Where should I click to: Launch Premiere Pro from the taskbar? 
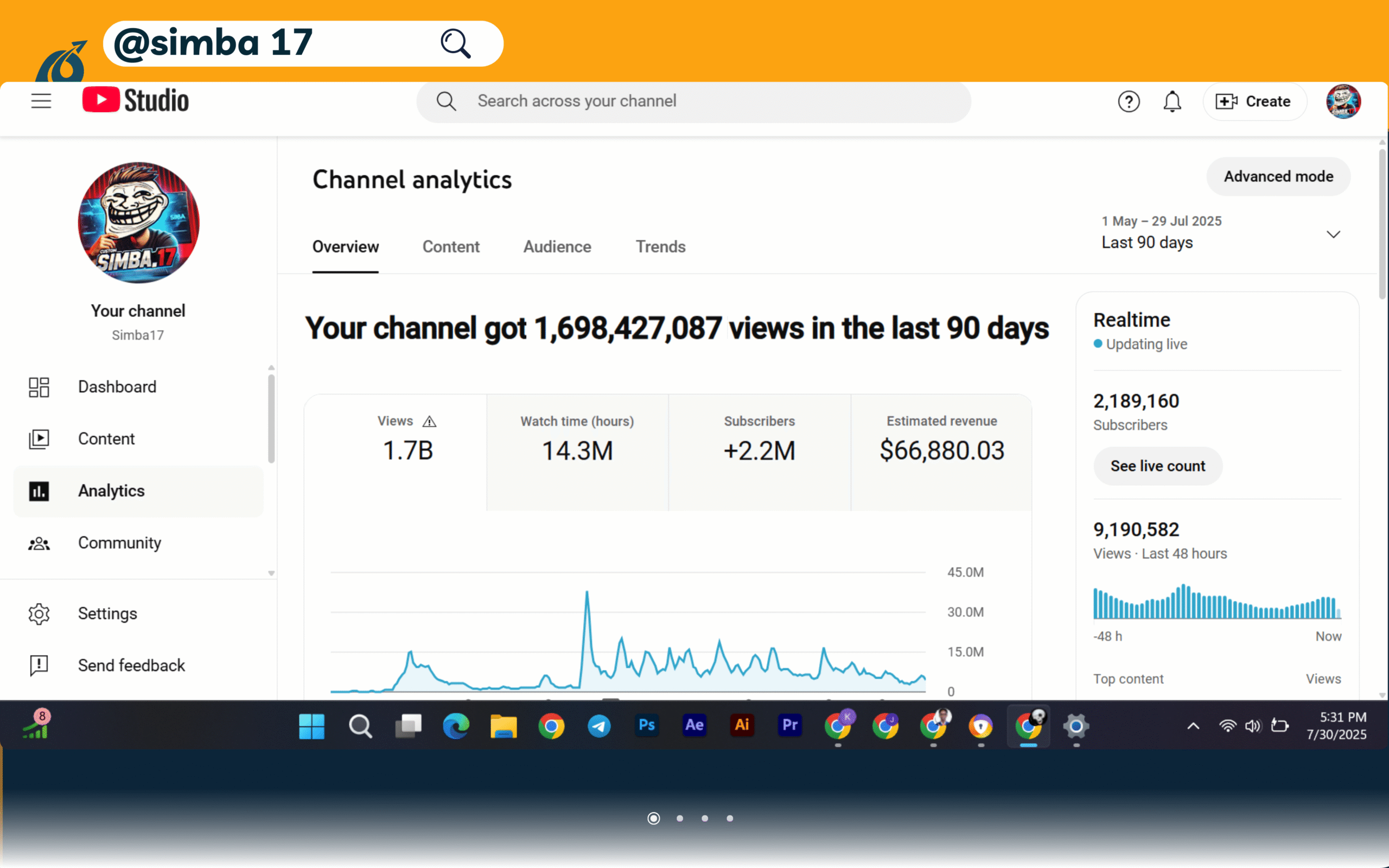tap(790, 725)
